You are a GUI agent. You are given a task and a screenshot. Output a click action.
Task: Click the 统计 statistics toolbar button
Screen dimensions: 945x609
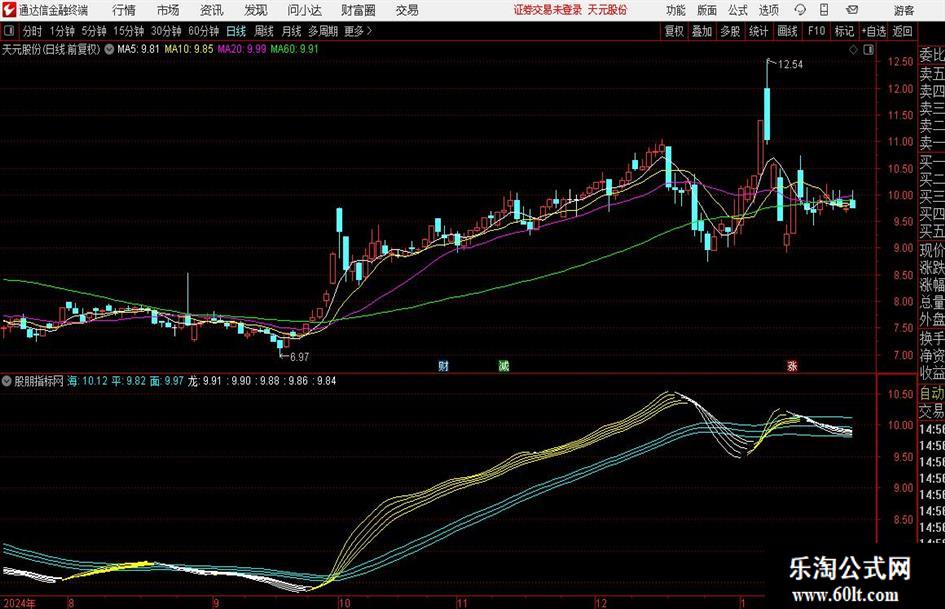[x=758, y=31]
